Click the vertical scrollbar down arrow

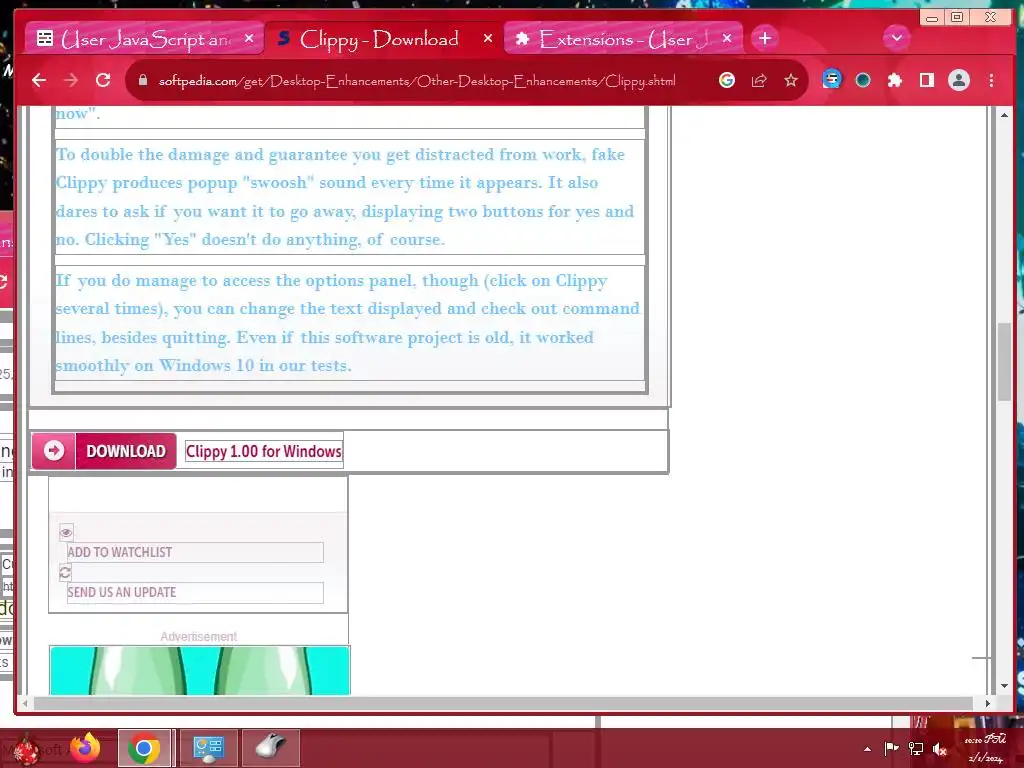(x=1004, y=686)
